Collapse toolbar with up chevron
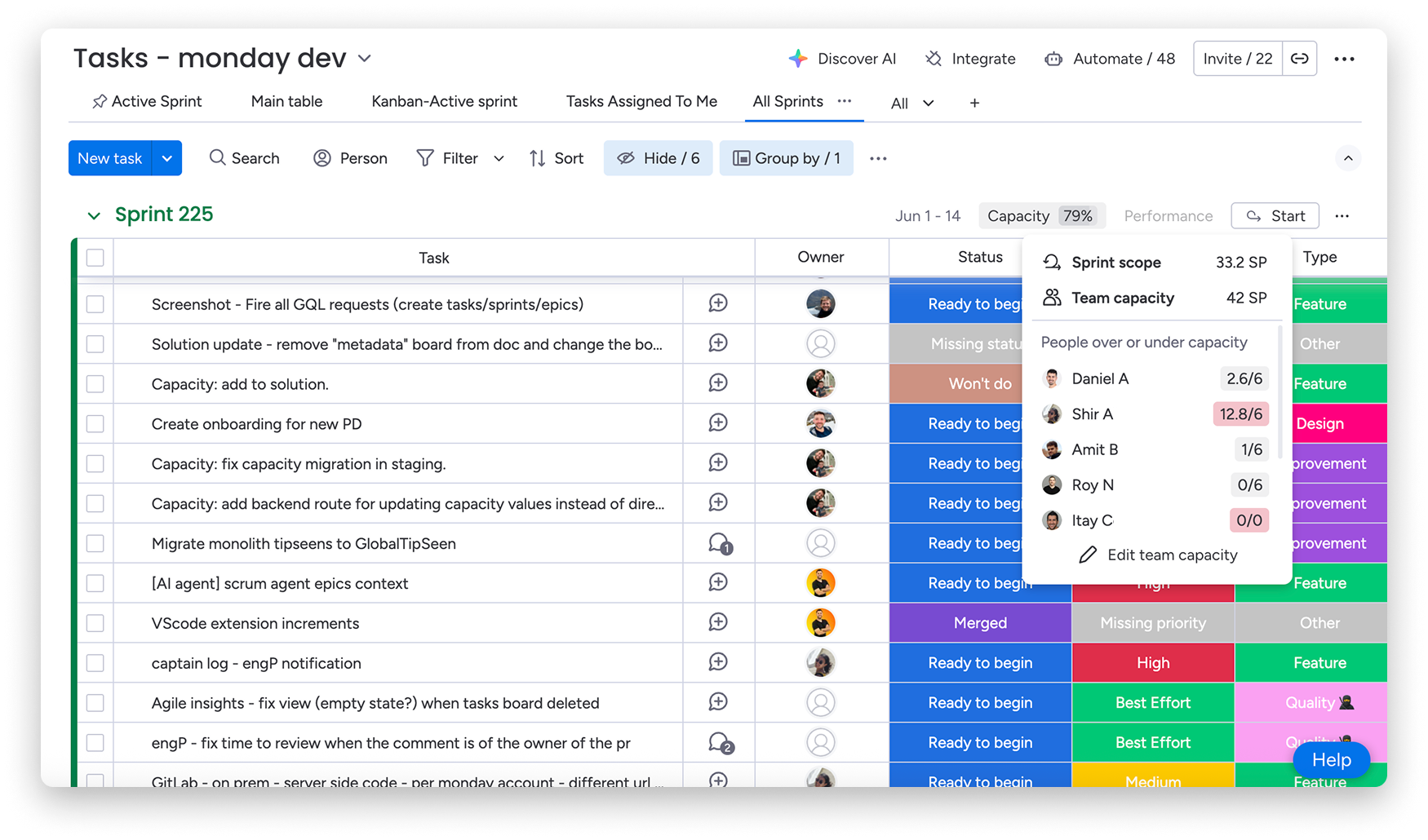1428x840 pixels. (x=1348, y=158)
